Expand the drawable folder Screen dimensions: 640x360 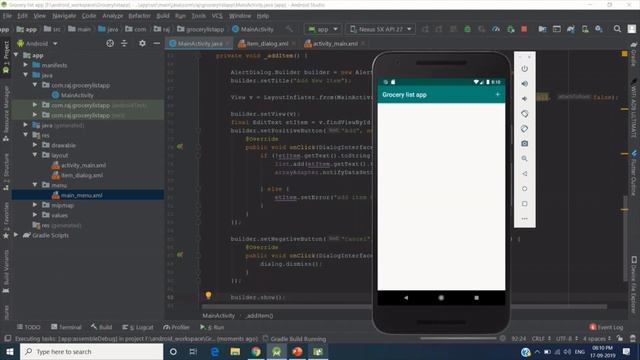pyautogui.click(x=35, y=145)
